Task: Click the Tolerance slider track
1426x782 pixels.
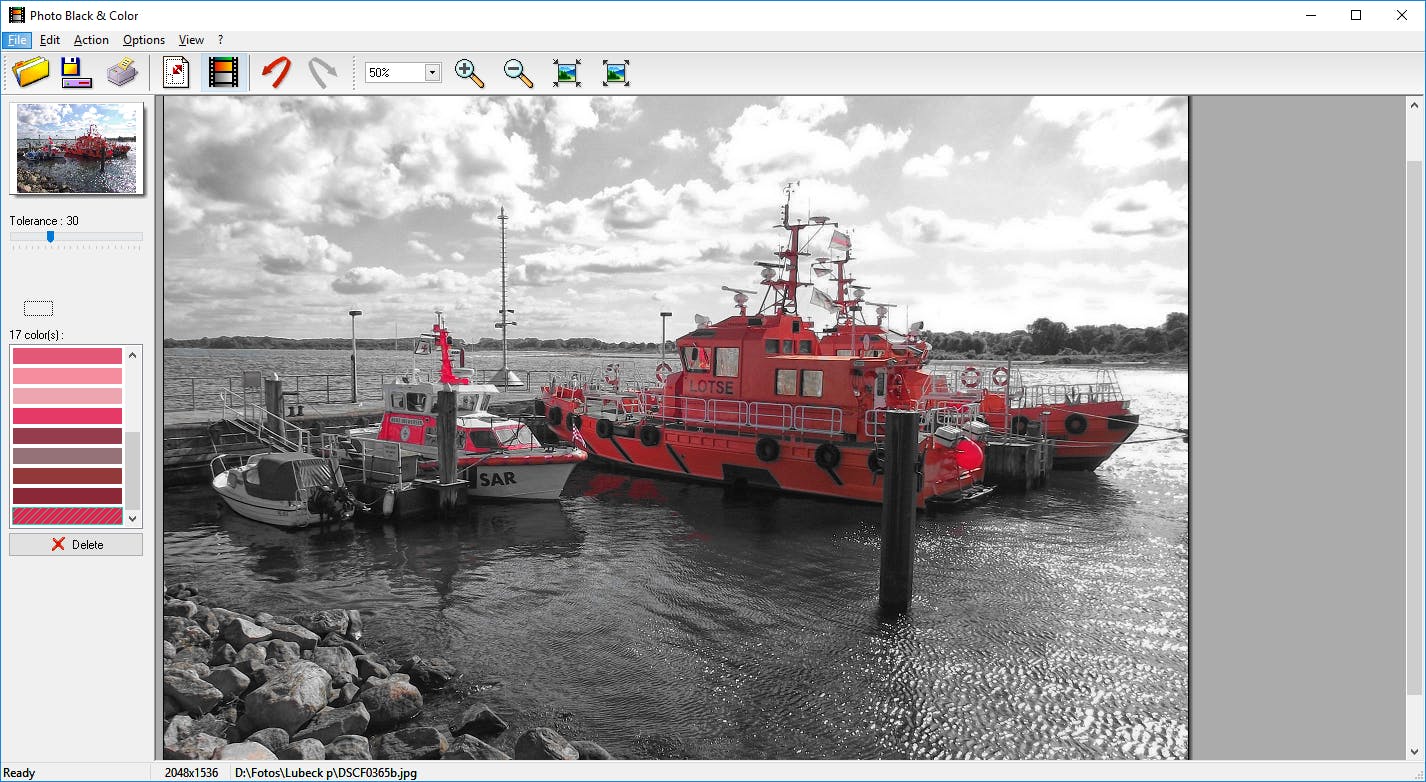Action: click(76, 237)
